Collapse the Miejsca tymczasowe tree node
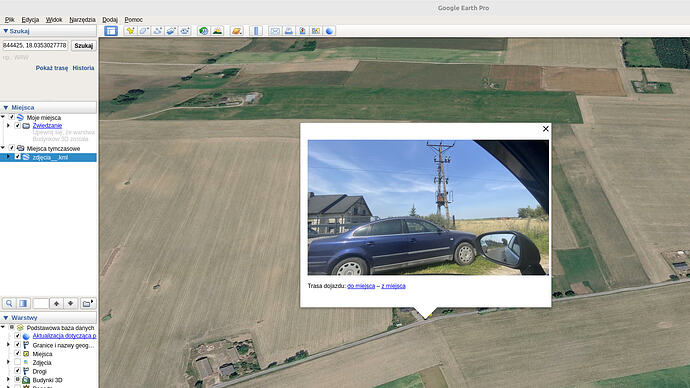690x388 pixels. click(3, 148)
